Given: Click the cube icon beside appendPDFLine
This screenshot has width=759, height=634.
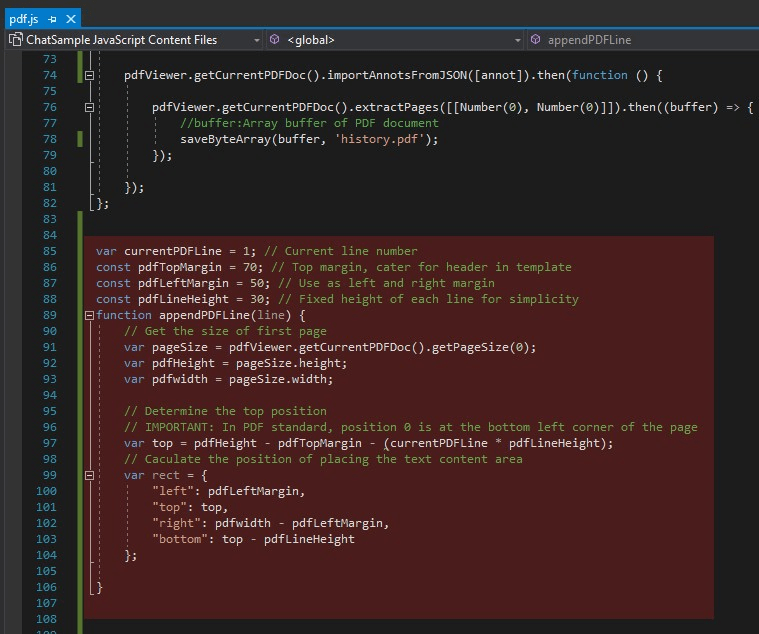Looking at the screenshot, I should [x=535, y=39].
